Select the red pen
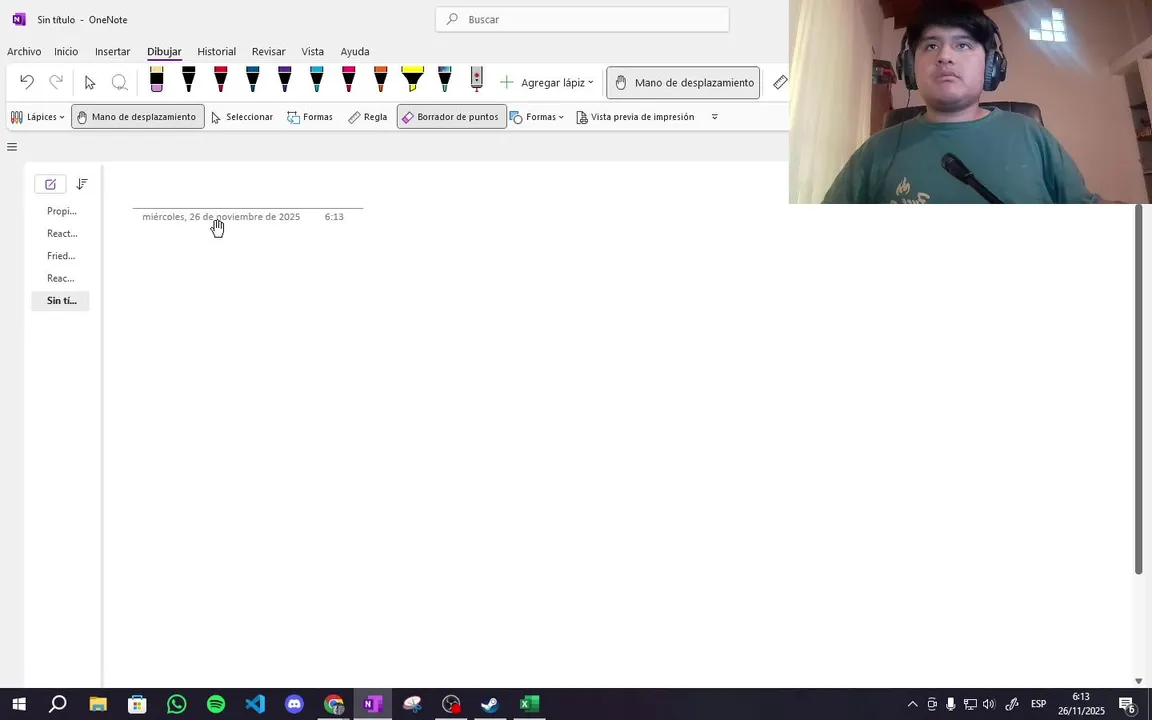The image size is (1152, 720). pyautogui.click(x=220, y=79)
